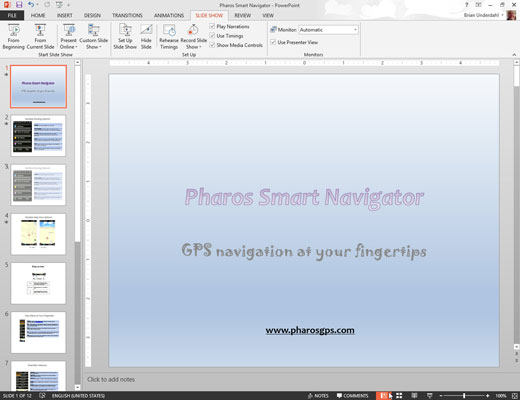
Task: Expand the Present Online dropdown arrow
Action: (x=76, y=47)
